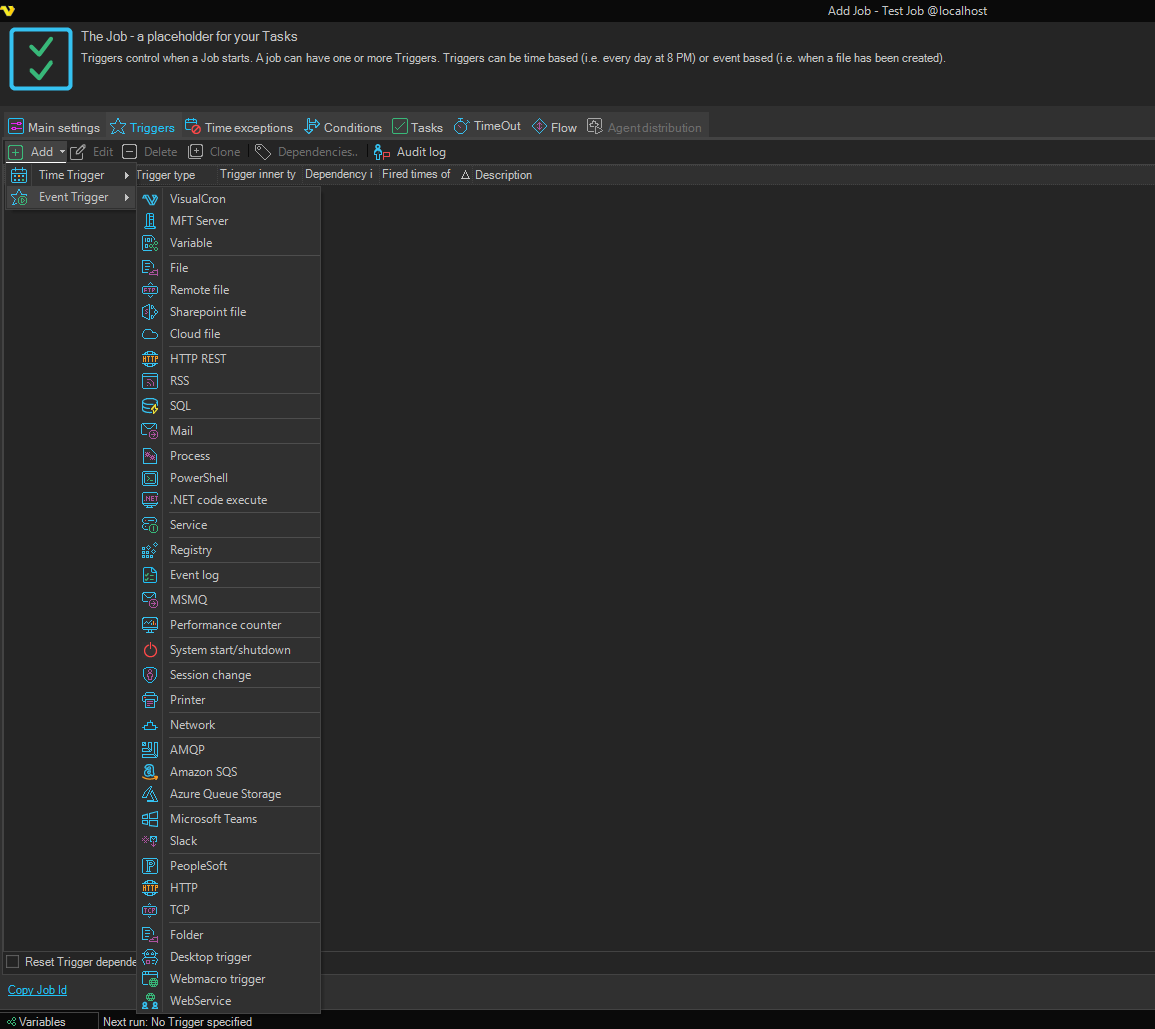Click the Audit log icon

click(x=381, y=152)
